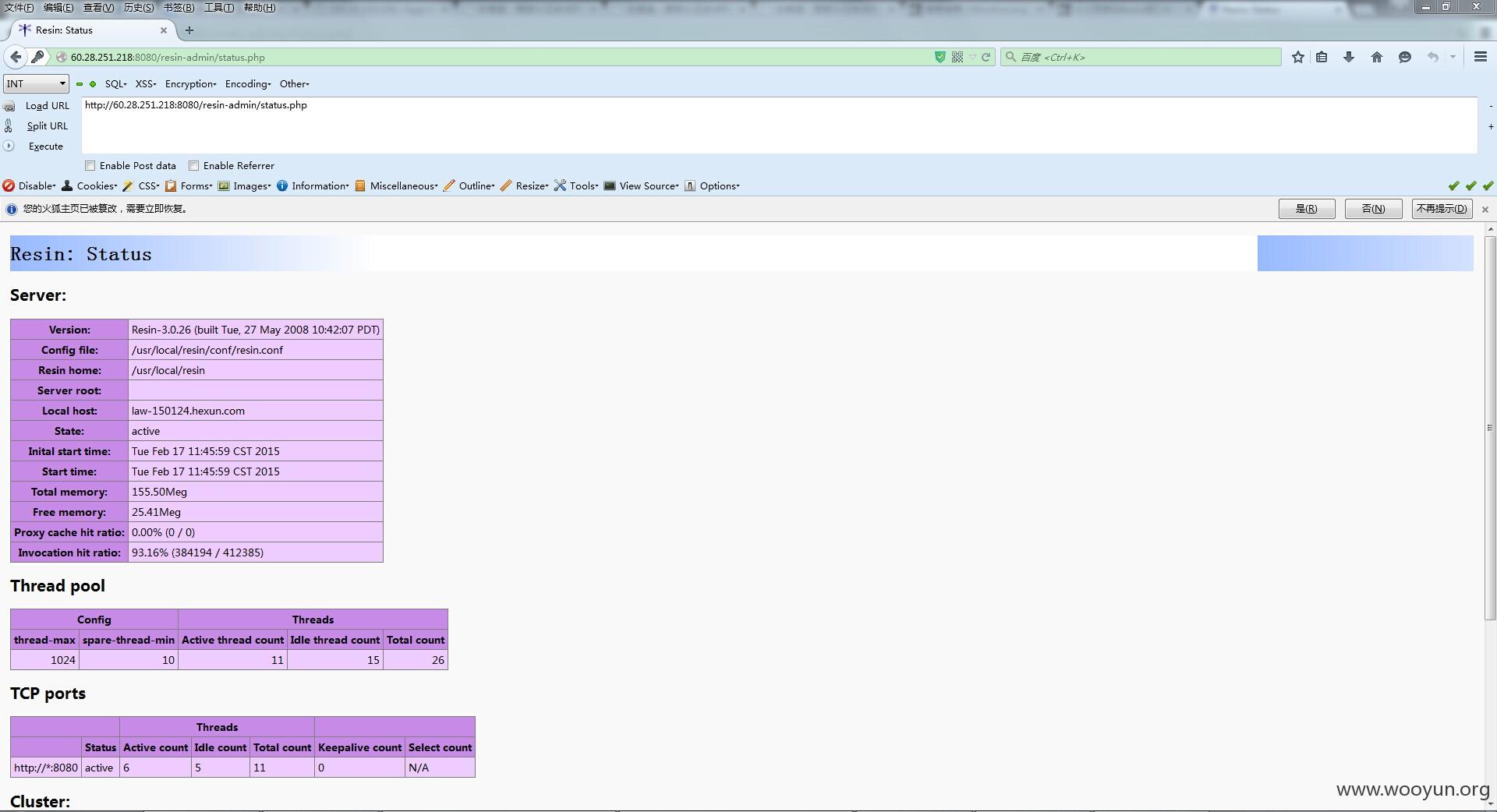
Task: Open the 帮助(H) menu
Action: pyautogui.click(x=260, y=8)
